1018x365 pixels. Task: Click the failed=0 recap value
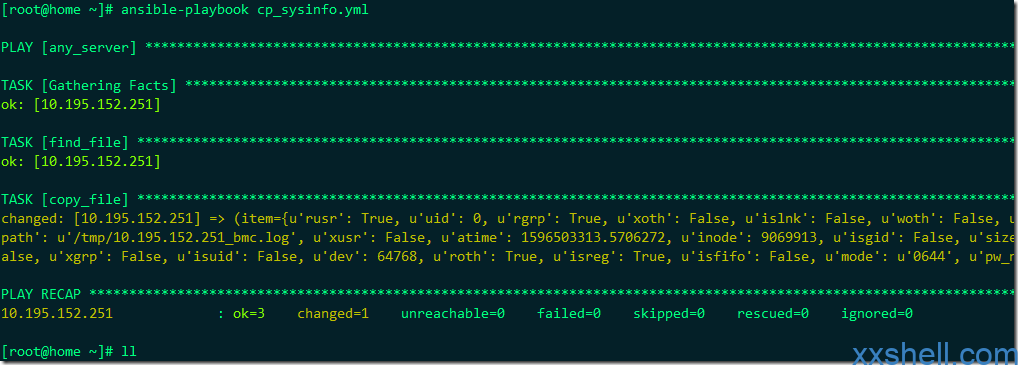(x=569, y=314)
